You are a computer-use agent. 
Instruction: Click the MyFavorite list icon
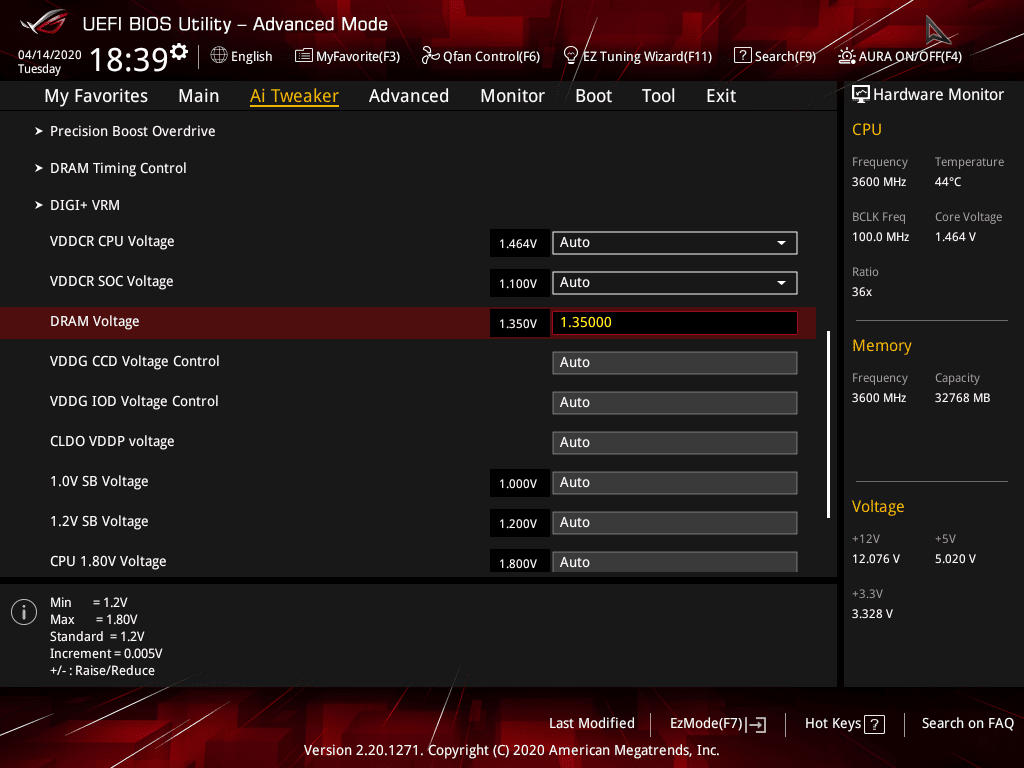(x=304, y=56)
